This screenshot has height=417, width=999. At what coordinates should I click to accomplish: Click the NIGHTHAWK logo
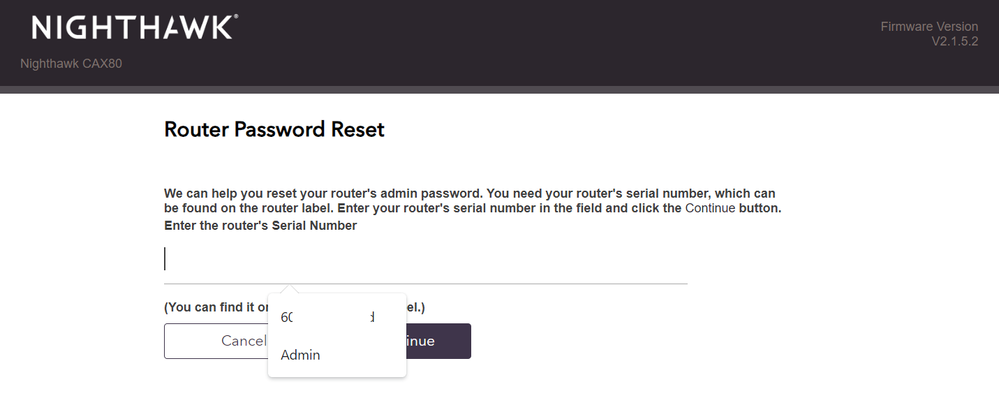click(133, 28)
